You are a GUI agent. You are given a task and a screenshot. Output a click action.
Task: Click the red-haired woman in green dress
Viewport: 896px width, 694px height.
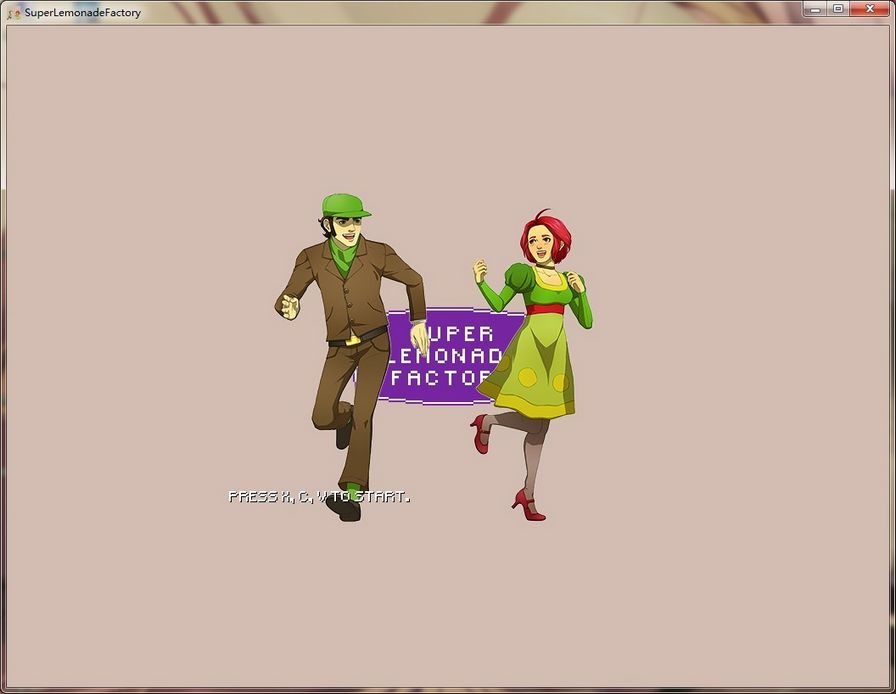(533, 364)
